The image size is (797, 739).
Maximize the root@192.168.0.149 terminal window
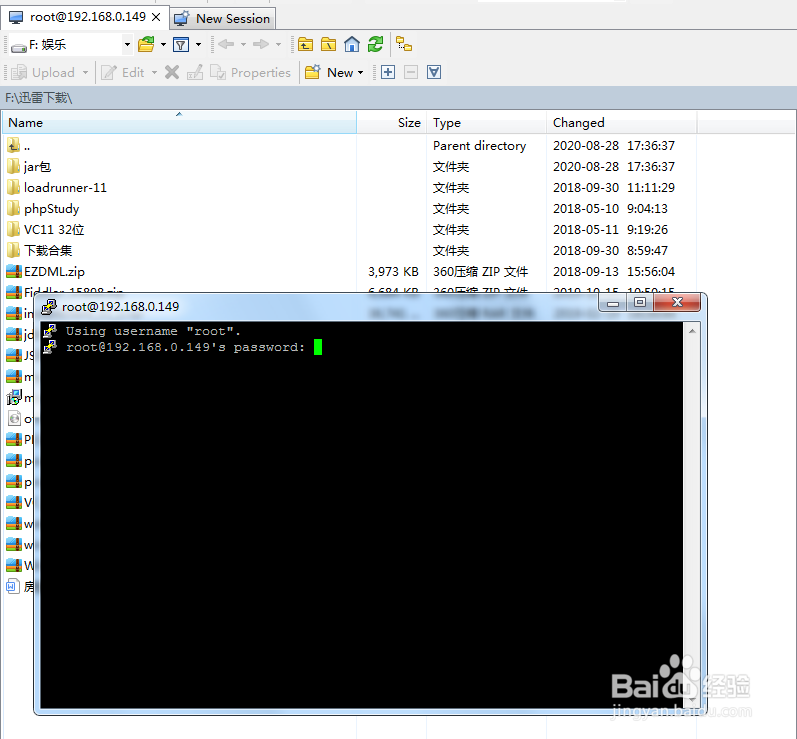pos(640,303)
